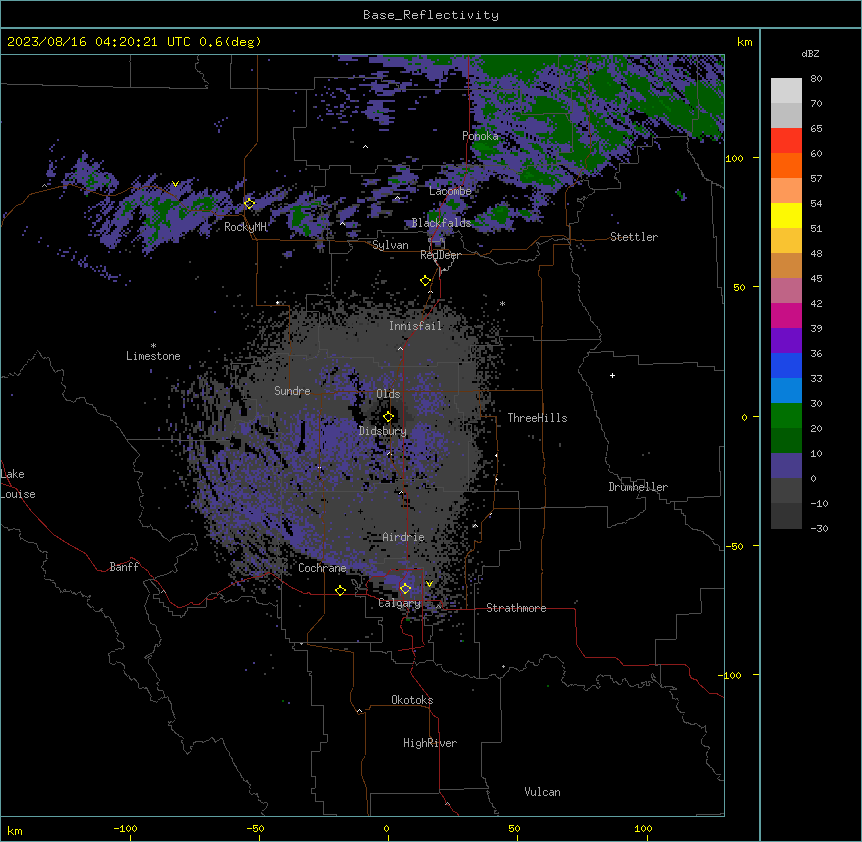Click the Okotoks label

[412, 700]
